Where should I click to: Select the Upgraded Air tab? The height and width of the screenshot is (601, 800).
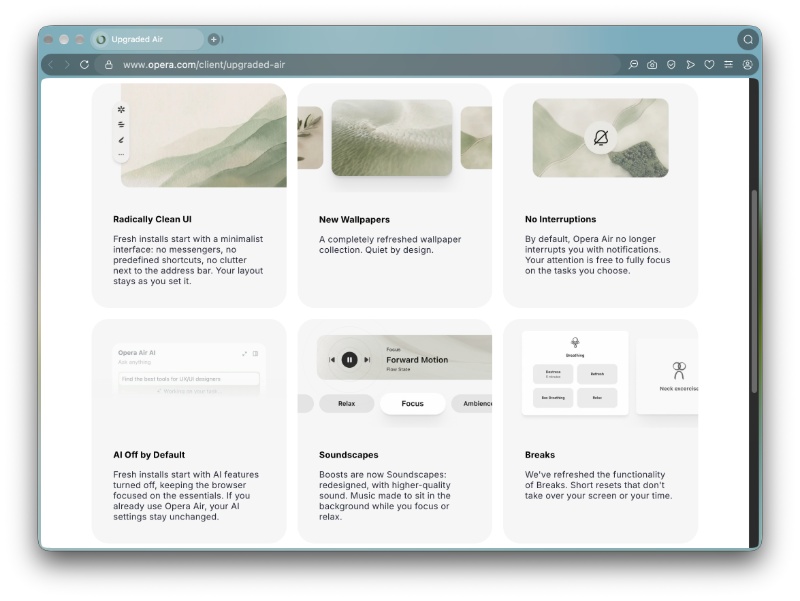coord(147,39)
